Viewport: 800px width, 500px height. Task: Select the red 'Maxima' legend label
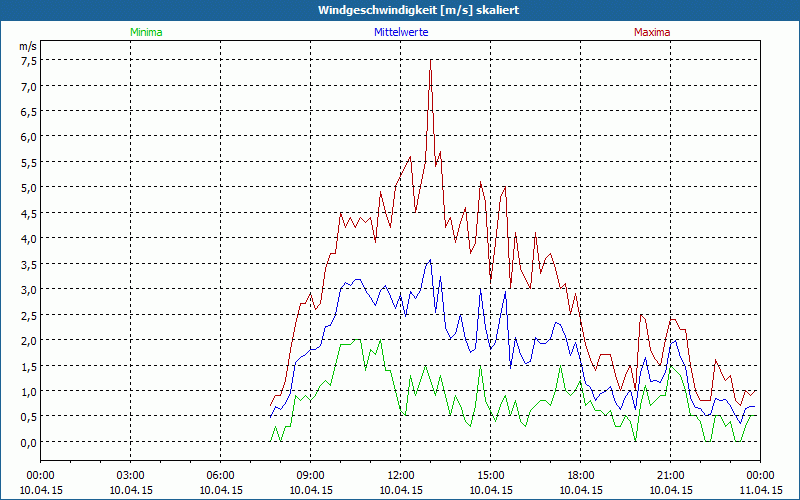point(652,32)
